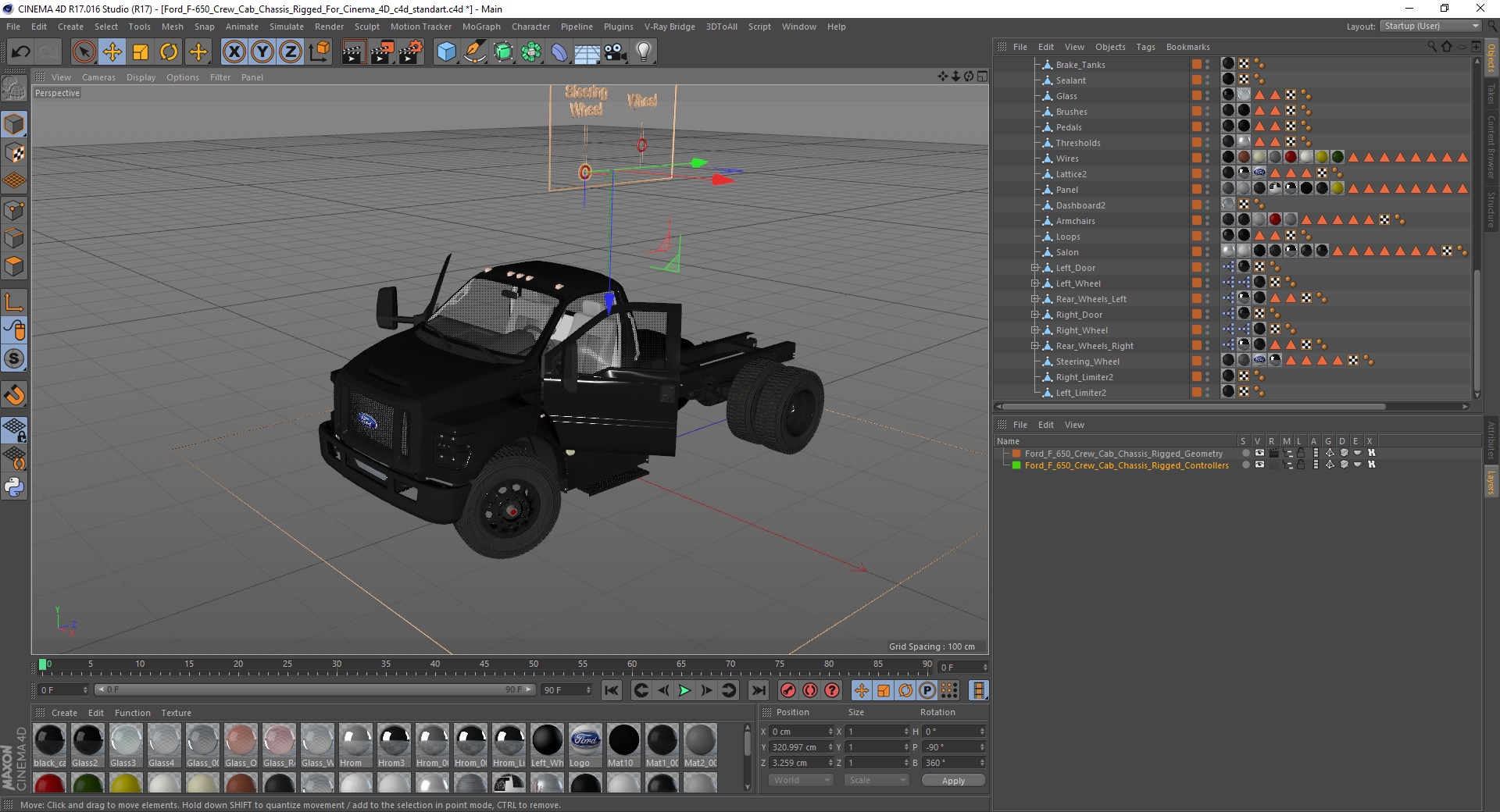Select the Live Selection tool

(x=84, y=52)
